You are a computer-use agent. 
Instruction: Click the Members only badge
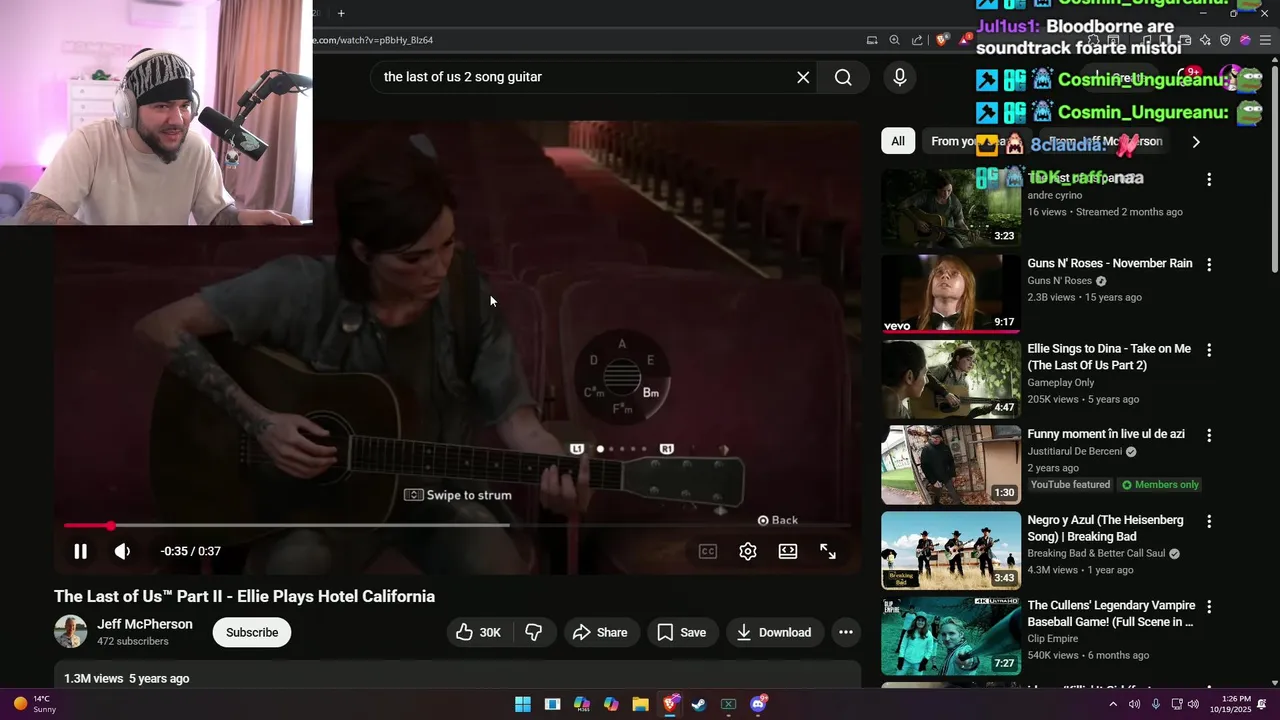click(x=1160, y=485)
